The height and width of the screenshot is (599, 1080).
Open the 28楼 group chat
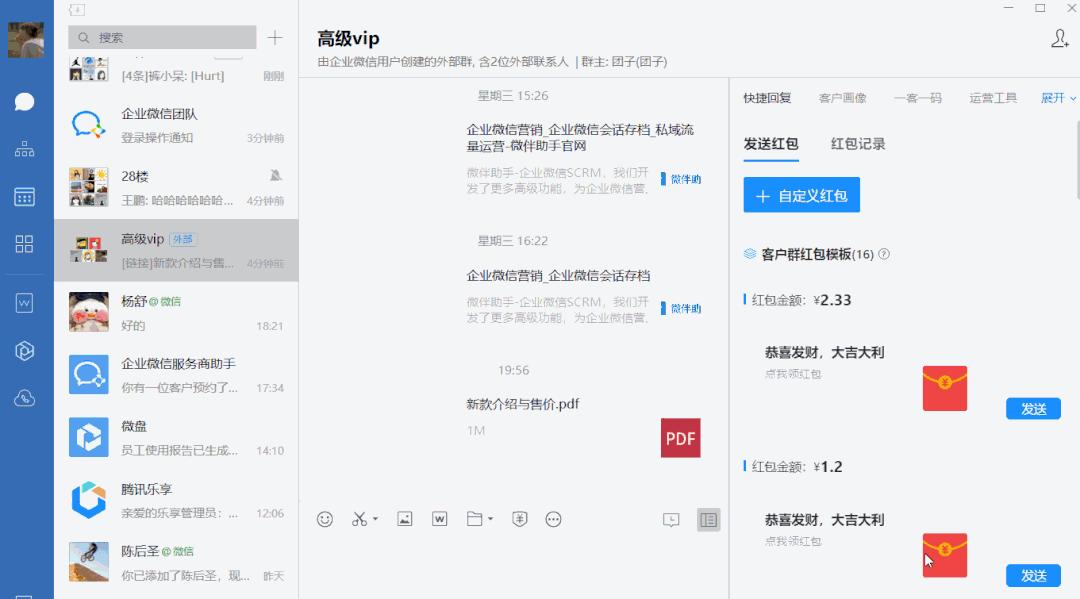point(176,188)
